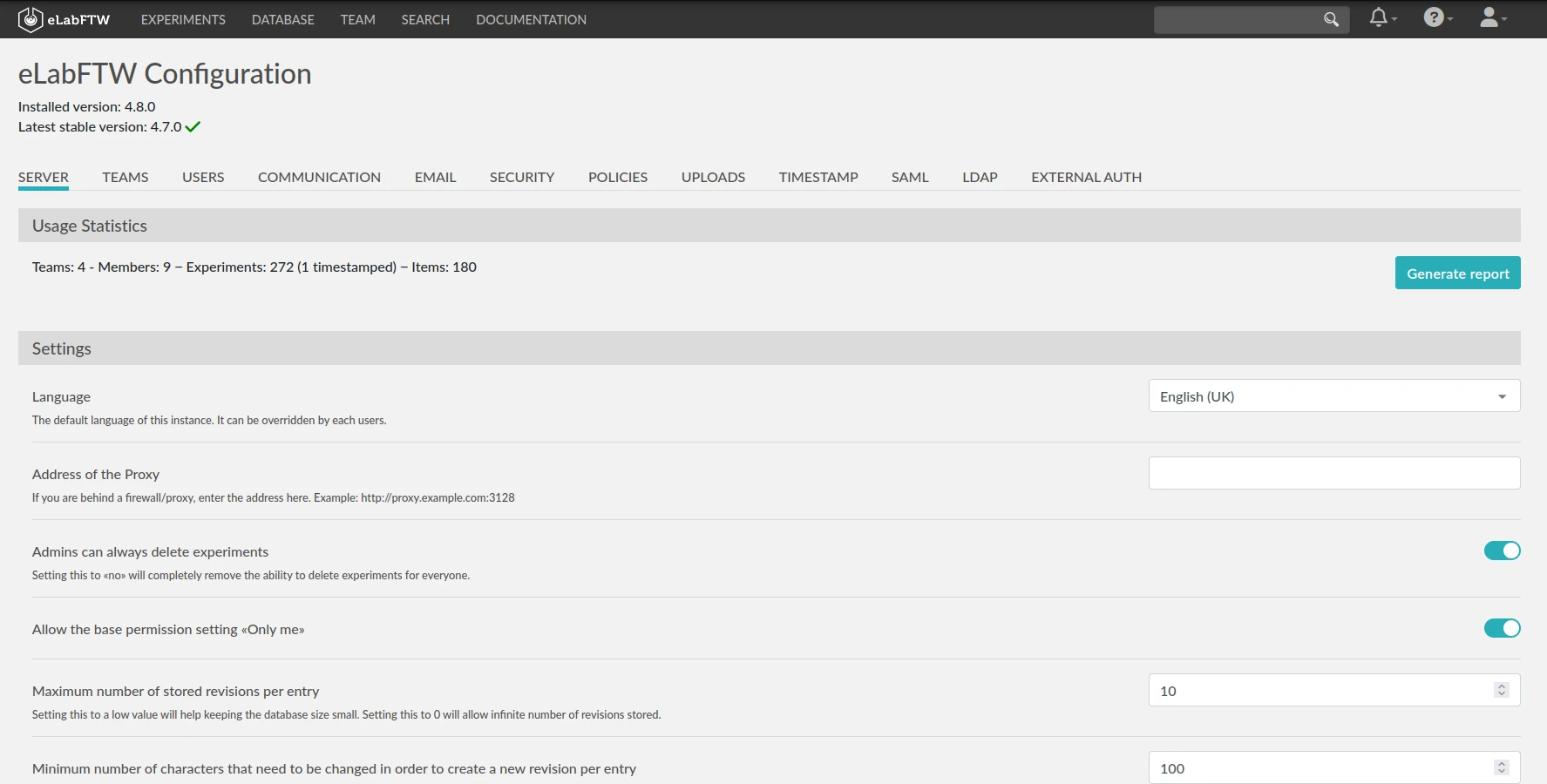1547x784 pixels.
Task: Select the Server tab
Action: click(x=44, y=177)
